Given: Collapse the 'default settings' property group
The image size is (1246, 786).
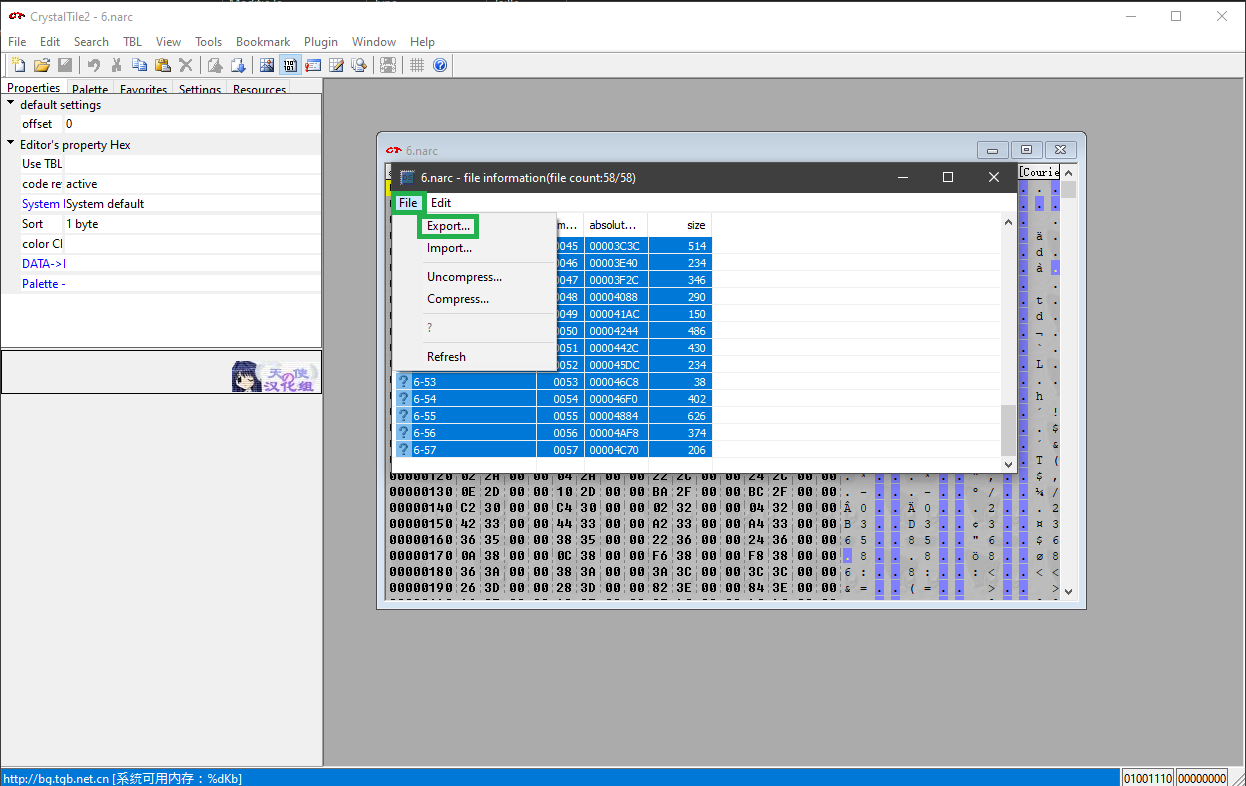Looking at the screenshot, I should 11,104.
